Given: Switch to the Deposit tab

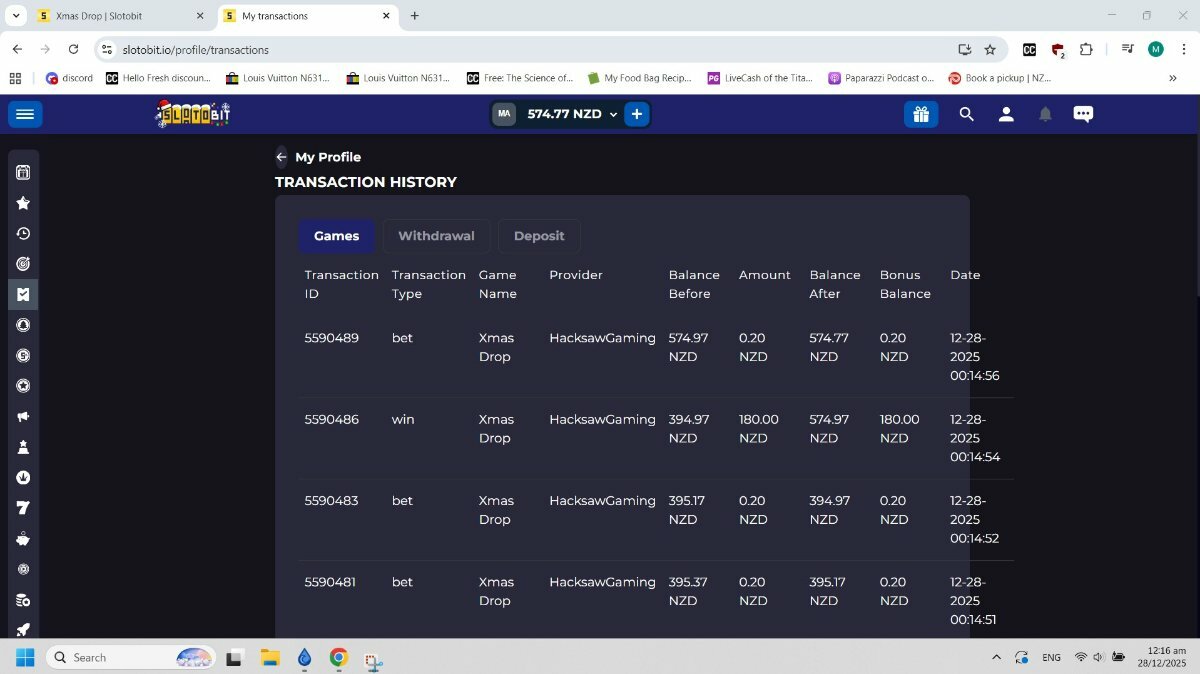Looking at the screenshot, I should 539,236.
